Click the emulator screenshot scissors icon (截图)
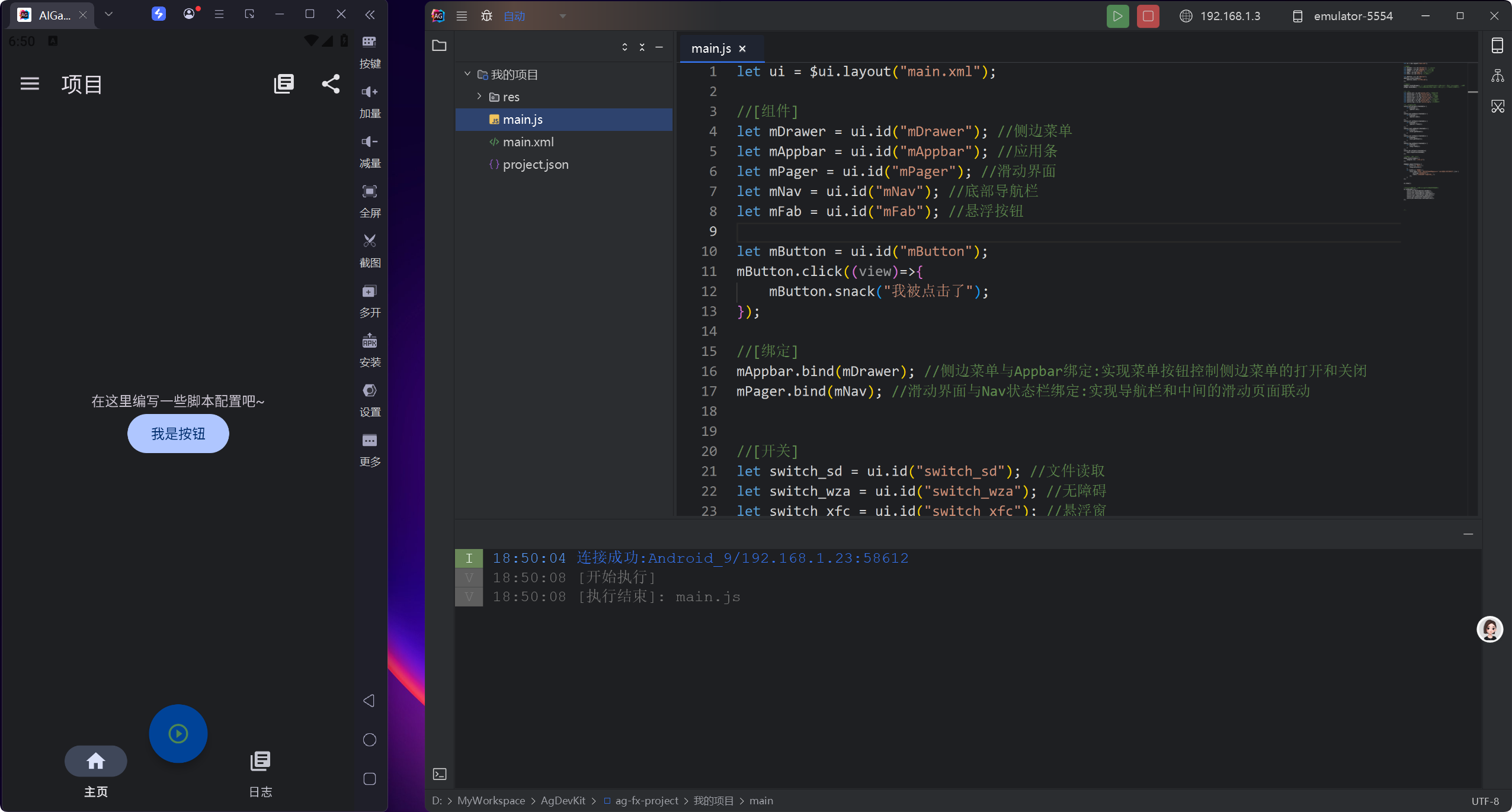 370,241
